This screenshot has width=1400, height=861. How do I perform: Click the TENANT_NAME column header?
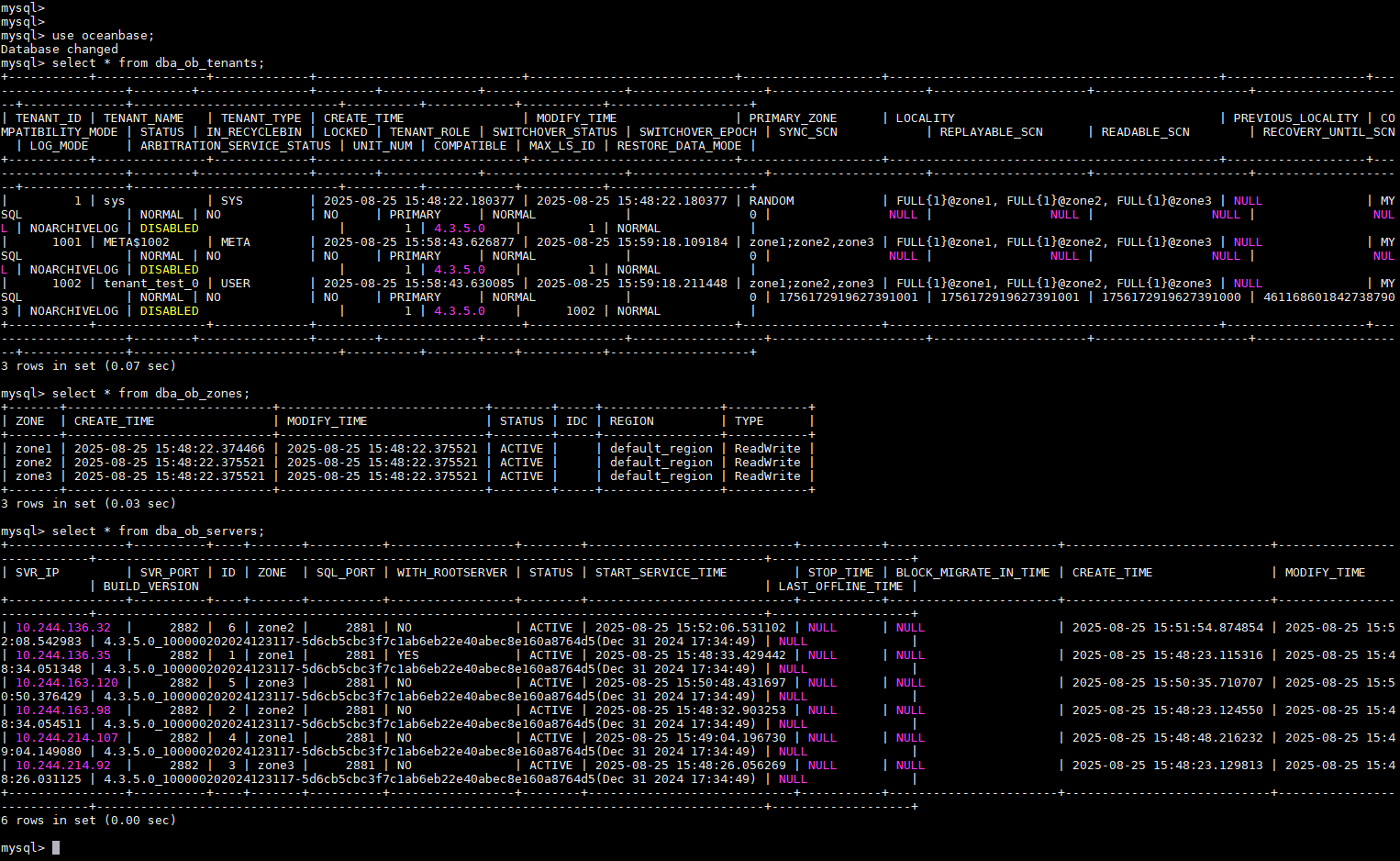click(144, 118)
